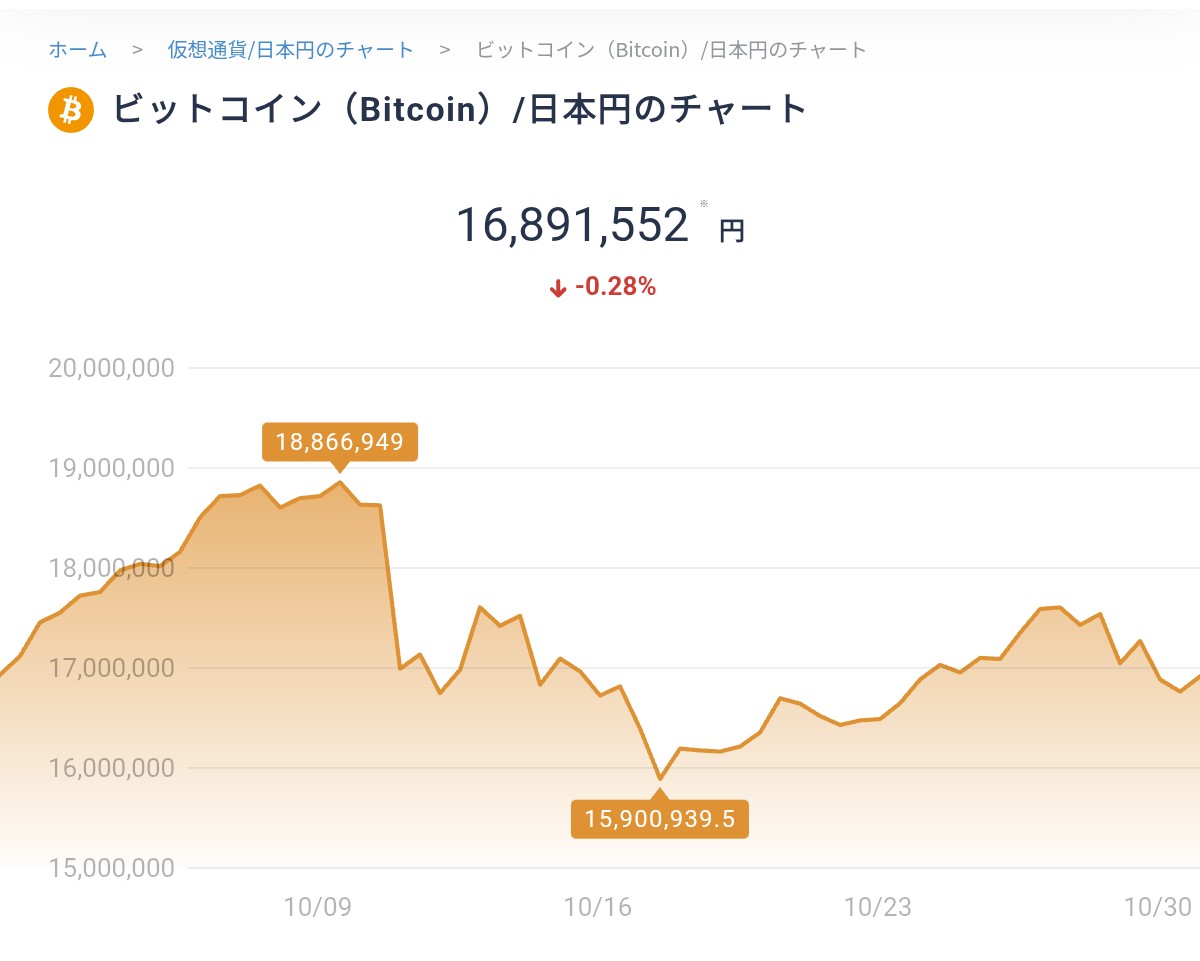
Task: Click the 18,866,949 high price label
Action: pos(340,442)
